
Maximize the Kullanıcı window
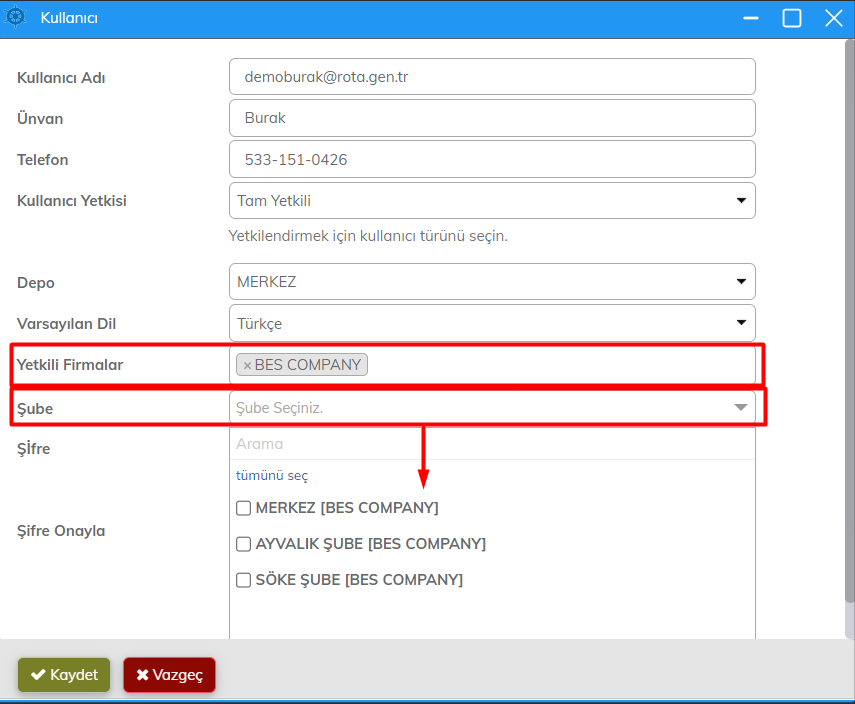click(x=791, y=18)
